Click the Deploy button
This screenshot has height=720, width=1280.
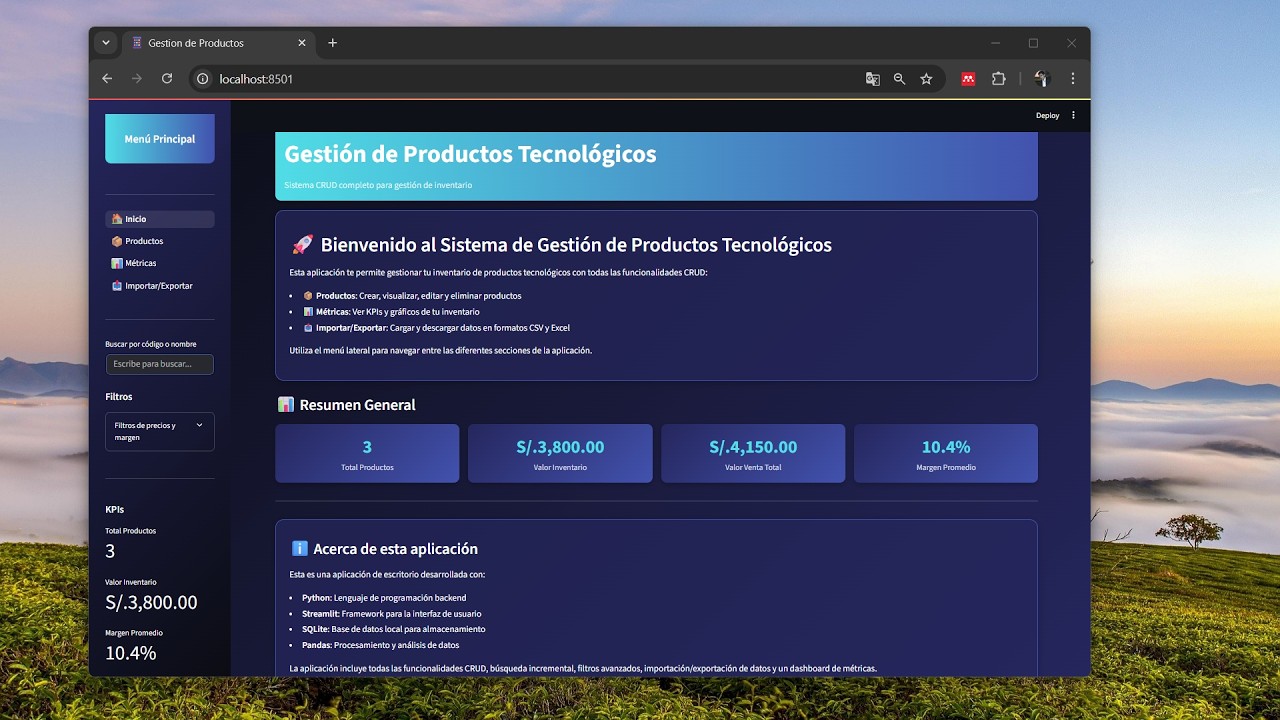point(1047,115)
